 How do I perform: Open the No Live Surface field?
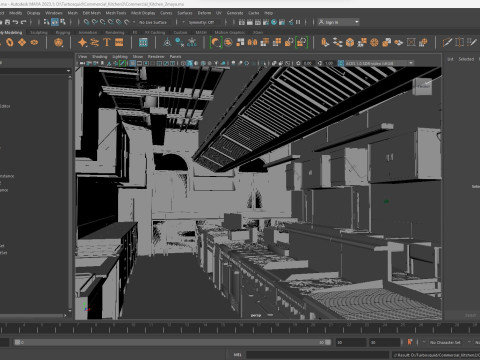point(155,22)
